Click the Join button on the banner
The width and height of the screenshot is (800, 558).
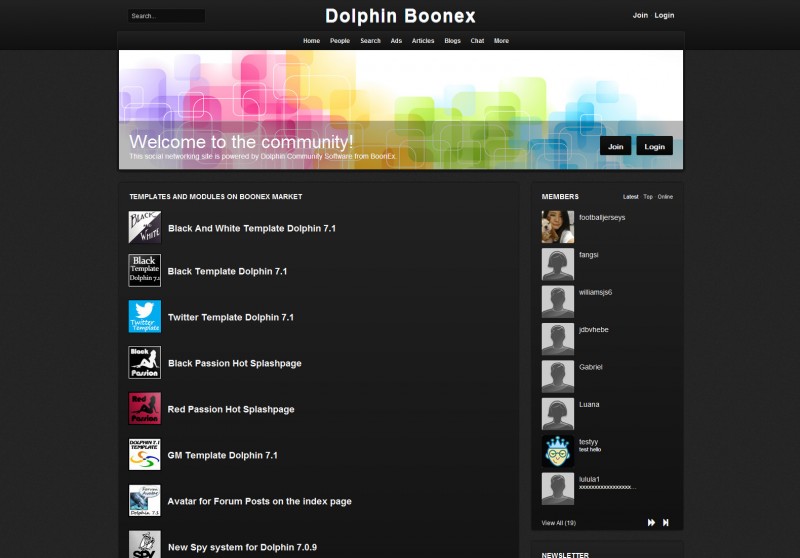615,146
